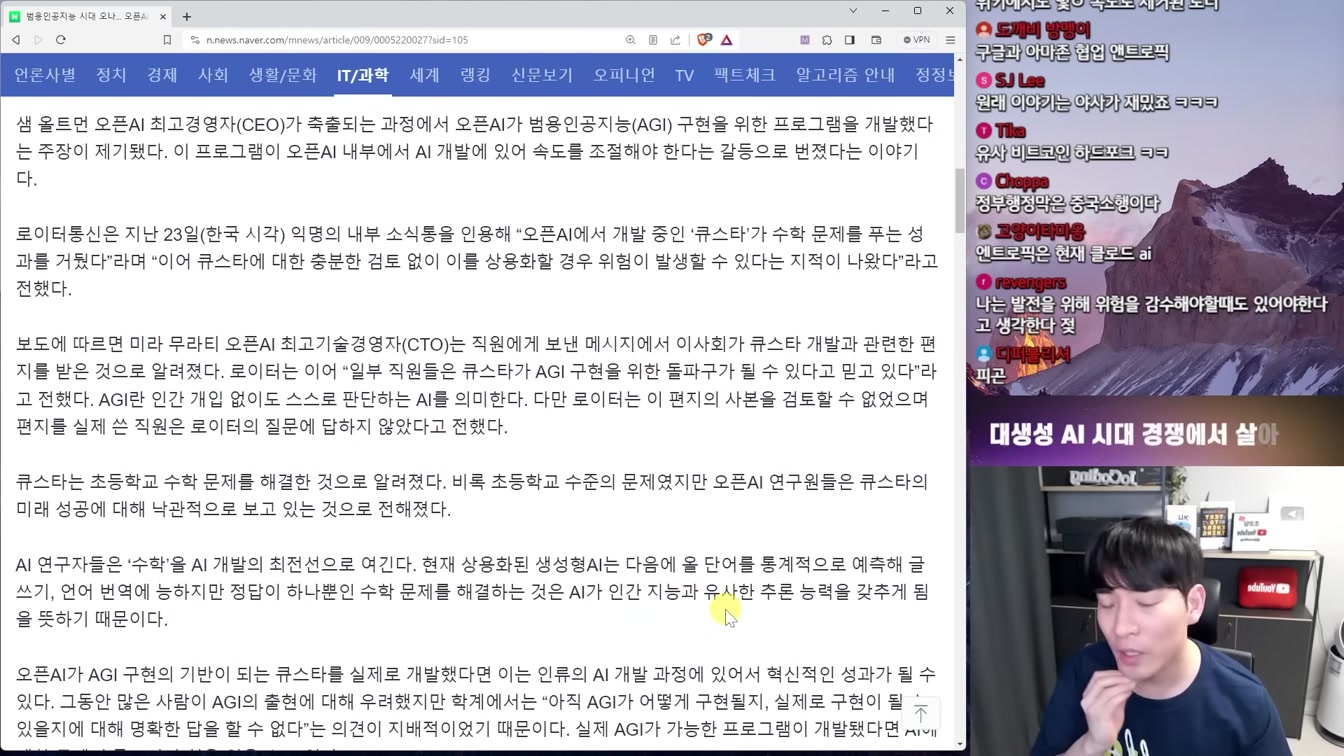Click chat message 엔트로픽은 현재 클로드 ai
Image resolution: width=1344 pixels, height=756 pixels.
pos(1063,254)
